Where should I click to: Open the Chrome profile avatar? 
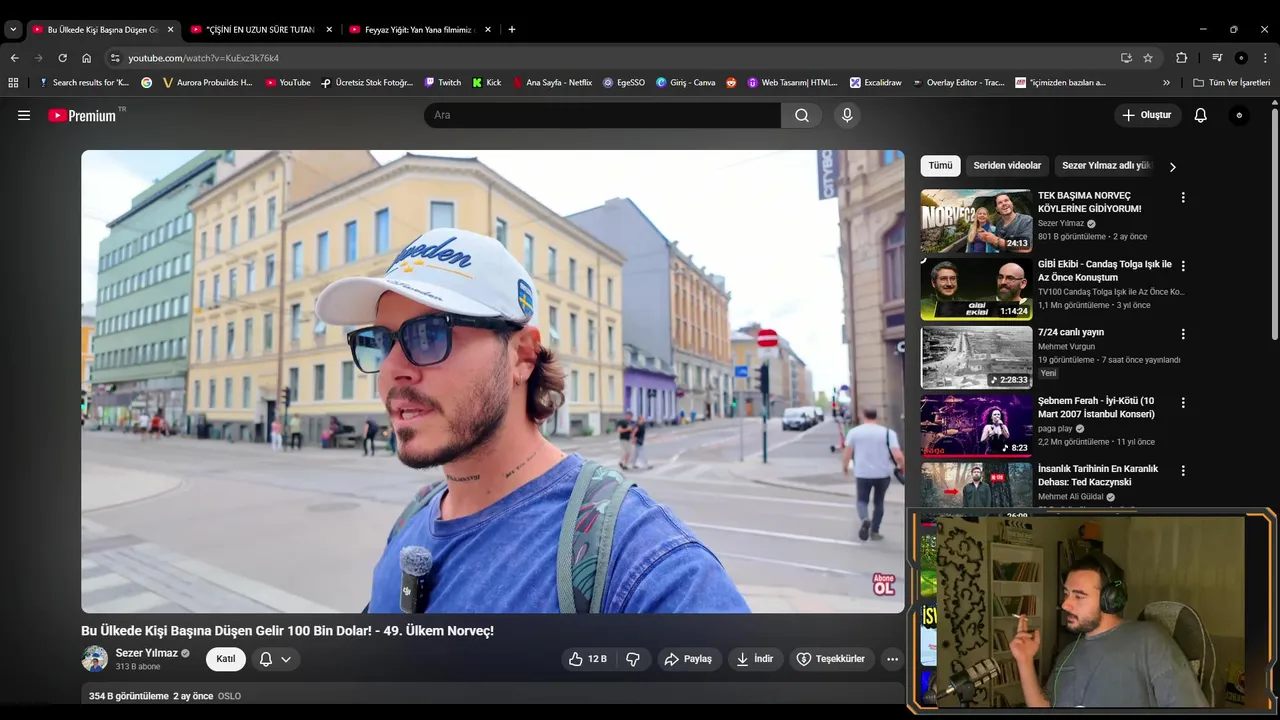1241,58
